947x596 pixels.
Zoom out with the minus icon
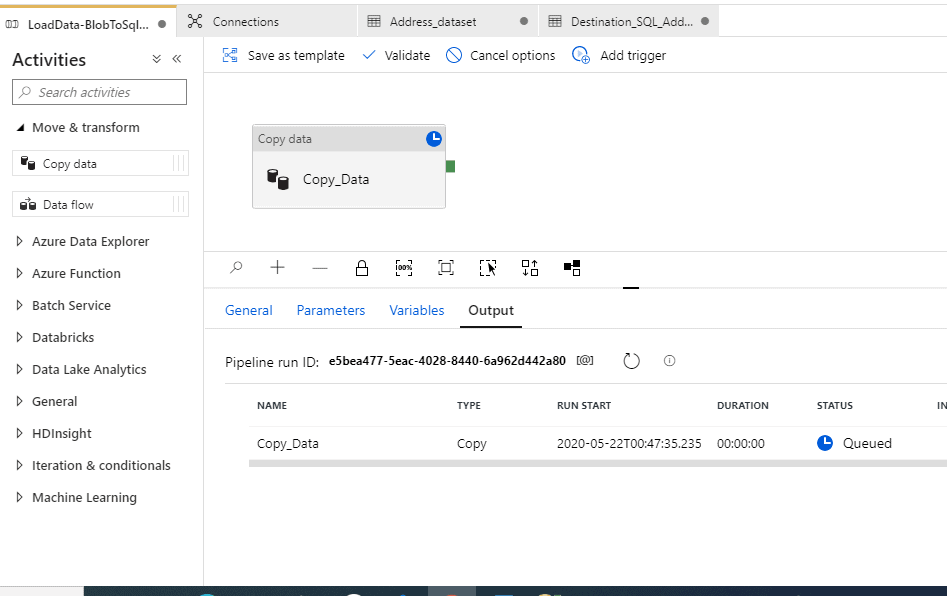(x=319, y=268)
